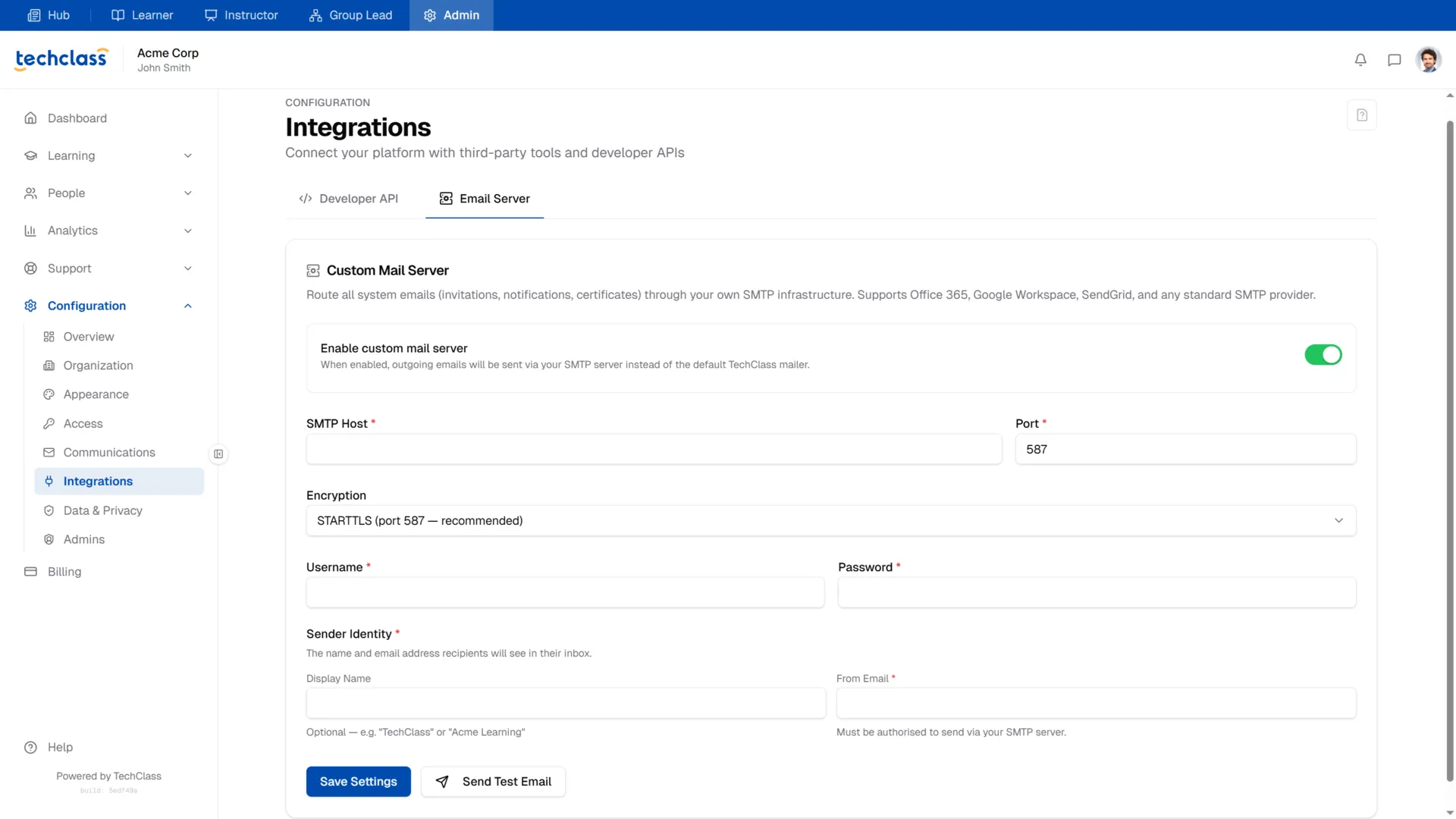Select the Admin tab in top bar

click(451, 15)
